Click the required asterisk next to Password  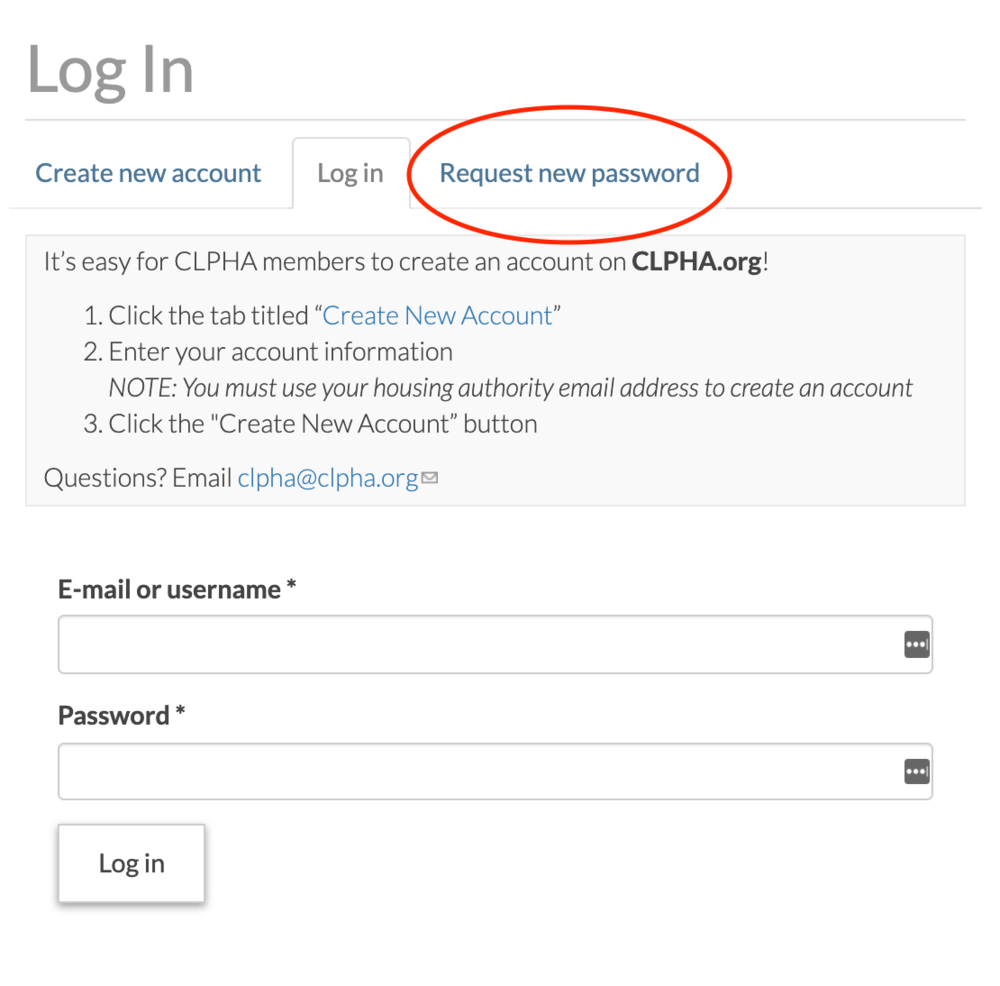pyautogui.click(x=180, y=710)
